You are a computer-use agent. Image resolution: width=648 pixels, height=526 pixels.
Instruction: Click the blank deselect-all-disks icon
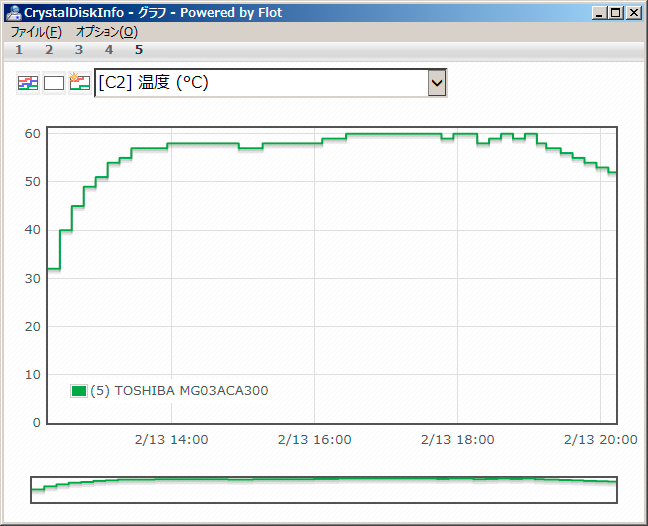click(x=54, y=83)
